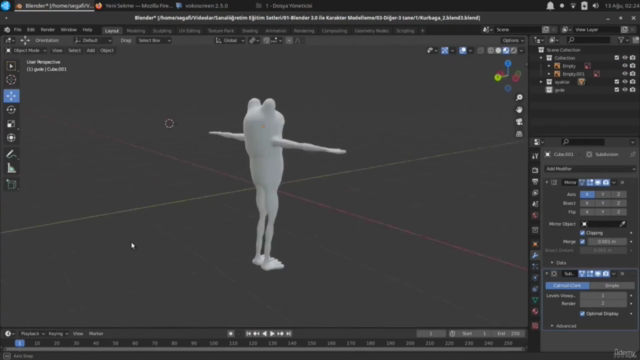Activate the Move tool

11,96
